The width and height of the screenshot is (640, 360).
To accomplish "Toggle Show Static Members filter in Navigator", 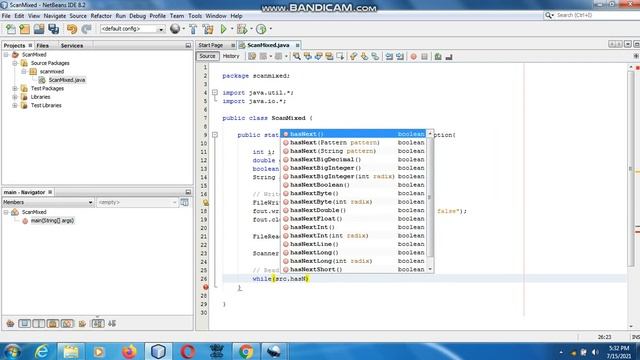I will tap(39, 324).
